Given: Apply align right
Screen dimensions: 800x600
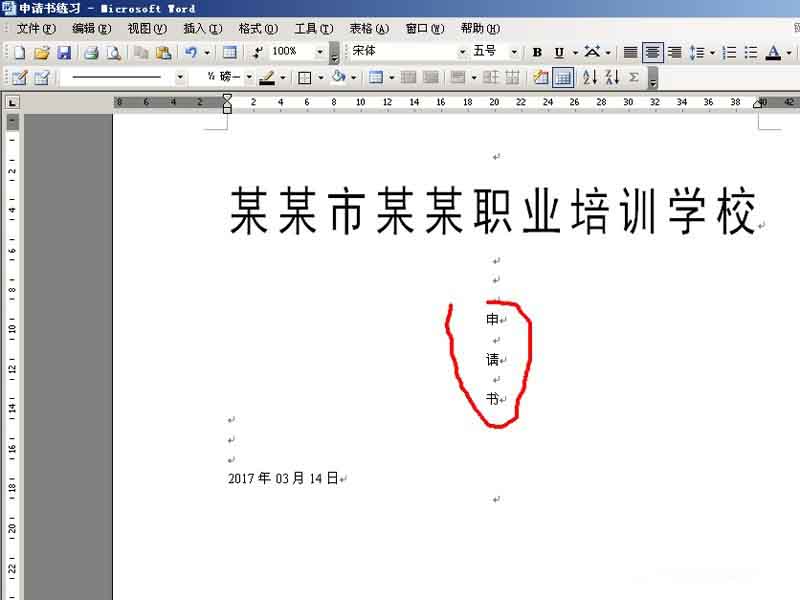Looking at the screenshot, I should [674, 53].
